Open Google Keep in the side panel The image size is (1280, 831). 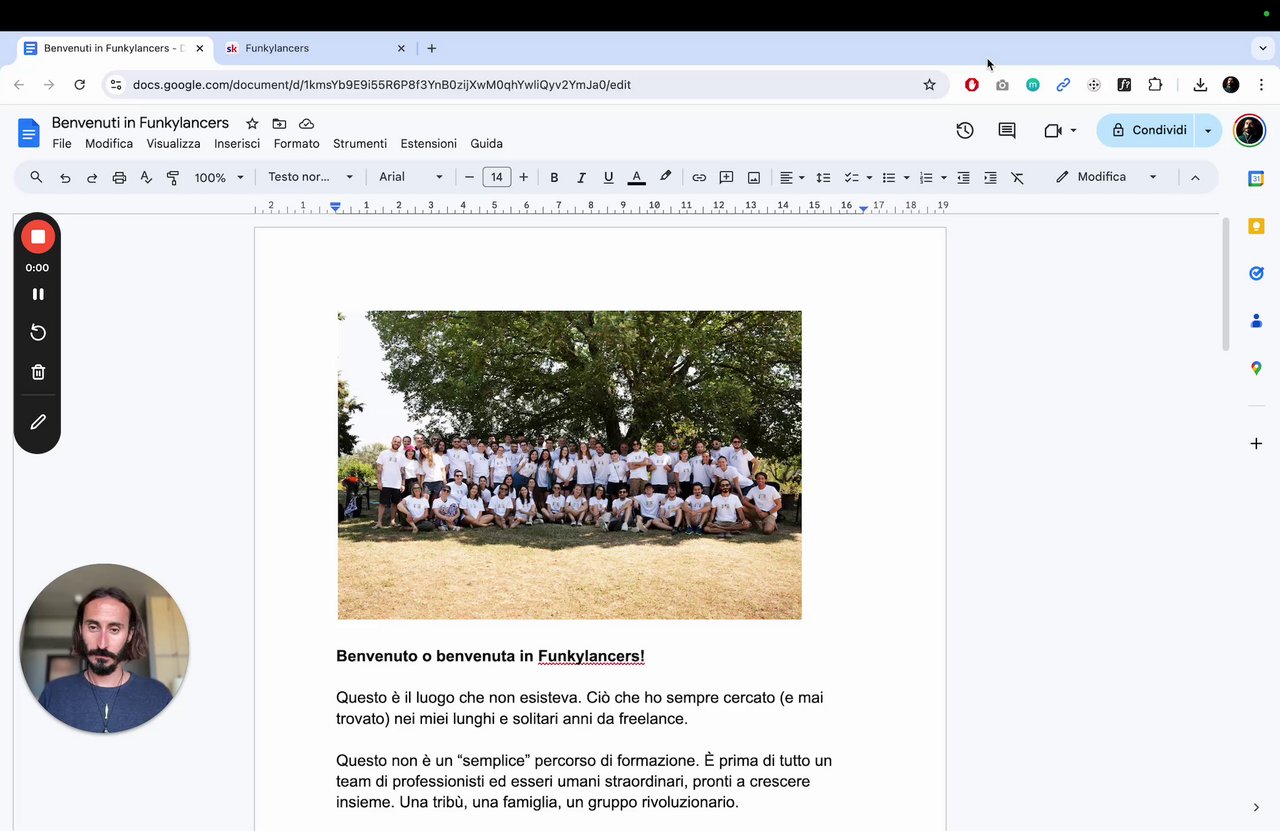1256,226
